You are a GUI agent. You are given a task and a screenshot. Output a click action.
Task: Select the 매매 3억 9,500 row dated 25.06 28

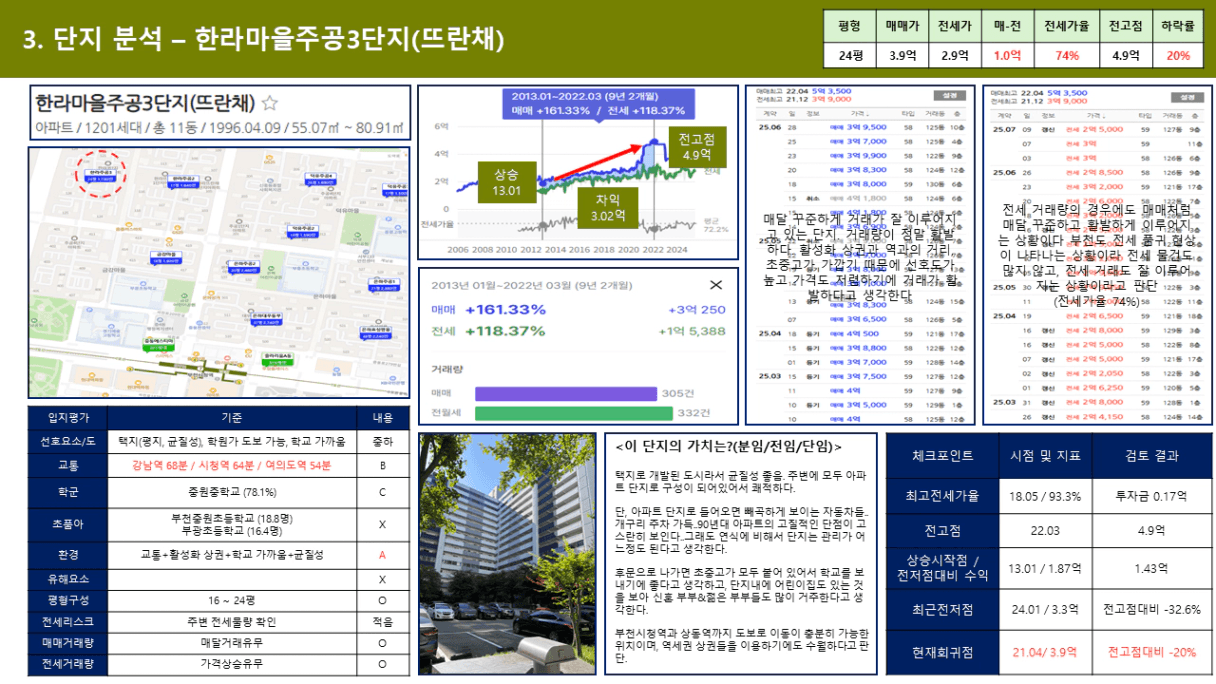click(860, 127)
